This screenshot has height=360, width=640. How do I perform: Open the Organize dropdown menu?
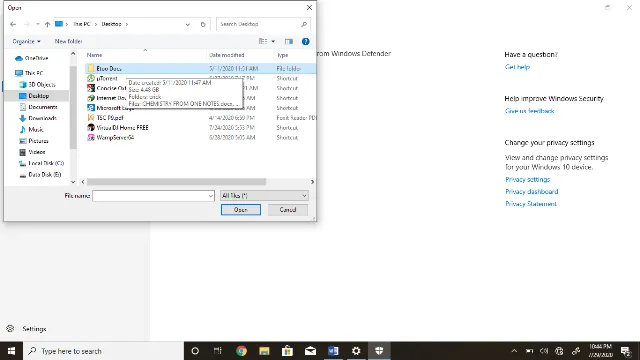click(x=26, y=41)
